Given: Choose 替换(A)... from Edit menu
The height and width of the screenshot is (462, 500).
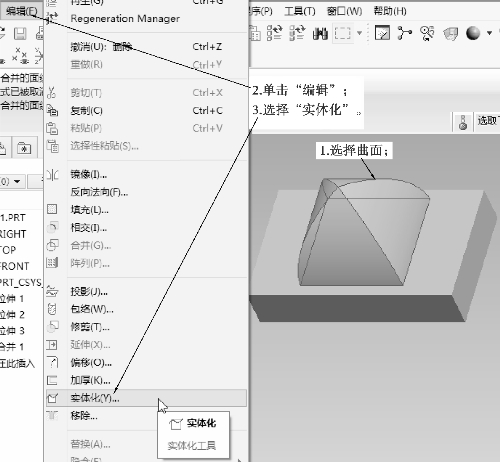Looking at the screenshot, I should click(x=147, y=444).
